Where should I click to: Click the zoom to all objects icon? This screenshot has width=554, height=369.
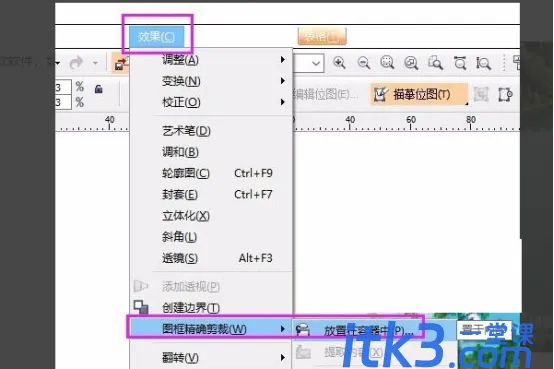pyautogui.click(x=411, y=63)
